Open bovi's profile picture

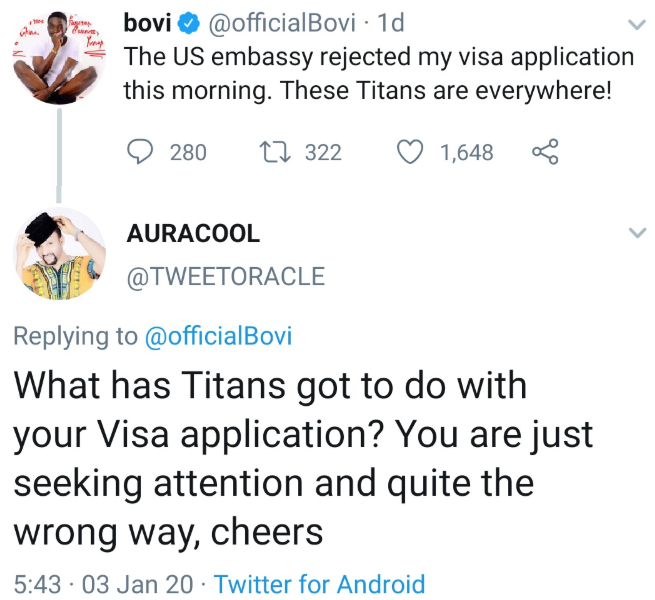(x=58, y=57)
